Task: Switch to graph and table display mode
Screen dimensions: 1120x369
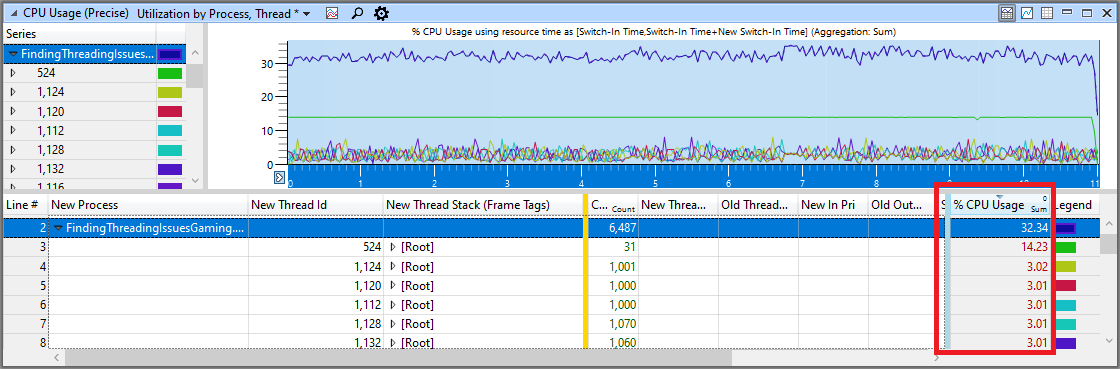Action: click(1008, 13)
